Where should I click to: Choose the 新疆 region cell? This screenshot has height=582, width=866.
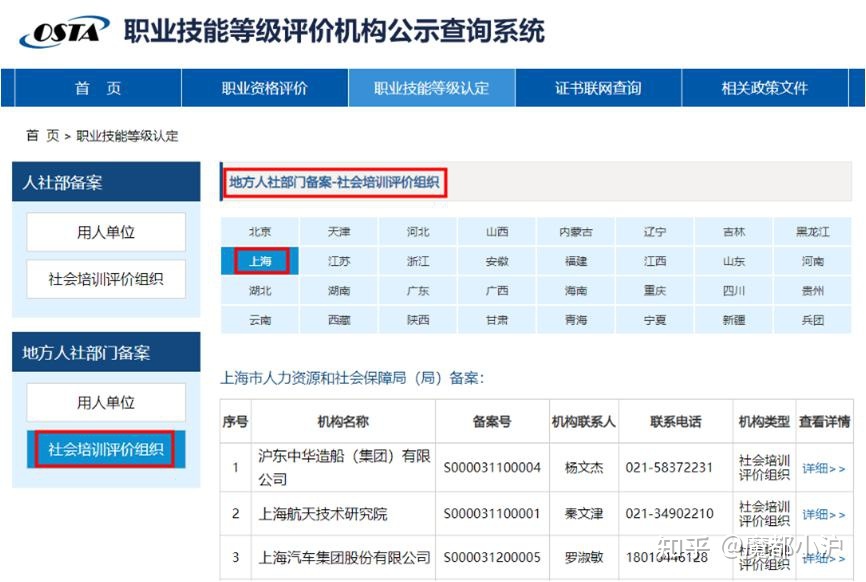click(734, 320)
